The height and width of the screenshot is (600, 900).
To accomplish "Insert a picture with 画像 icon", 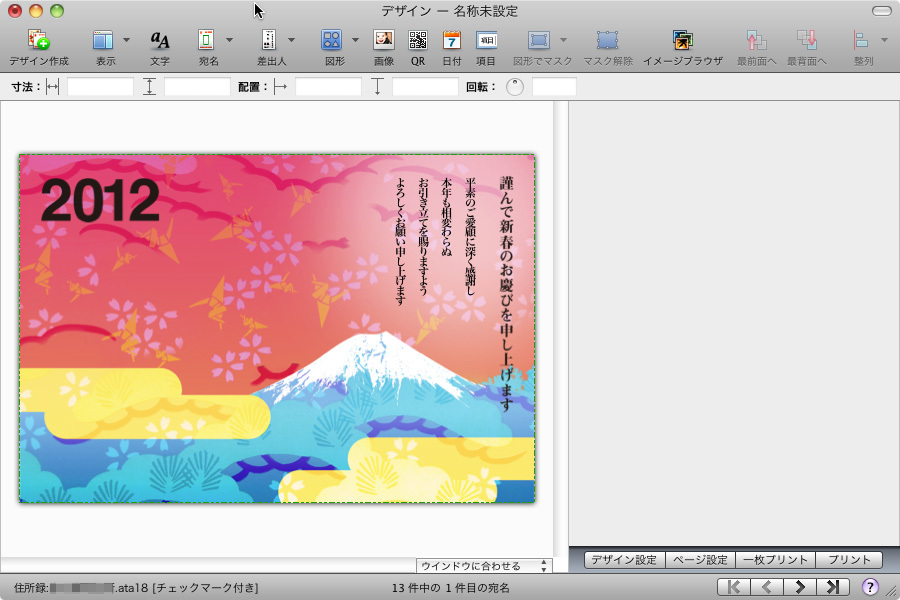I will (x=383, y=41).
